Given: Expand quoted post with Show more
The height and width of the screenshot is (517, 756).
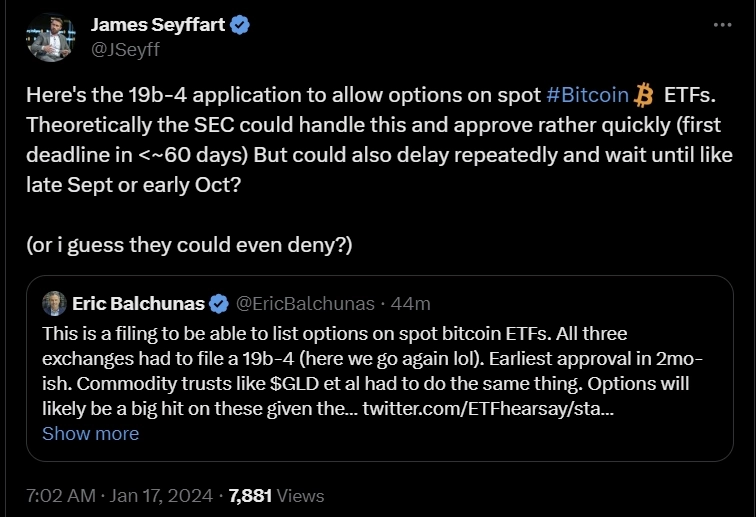Looking at the screenshot, I should pos(90,433).
